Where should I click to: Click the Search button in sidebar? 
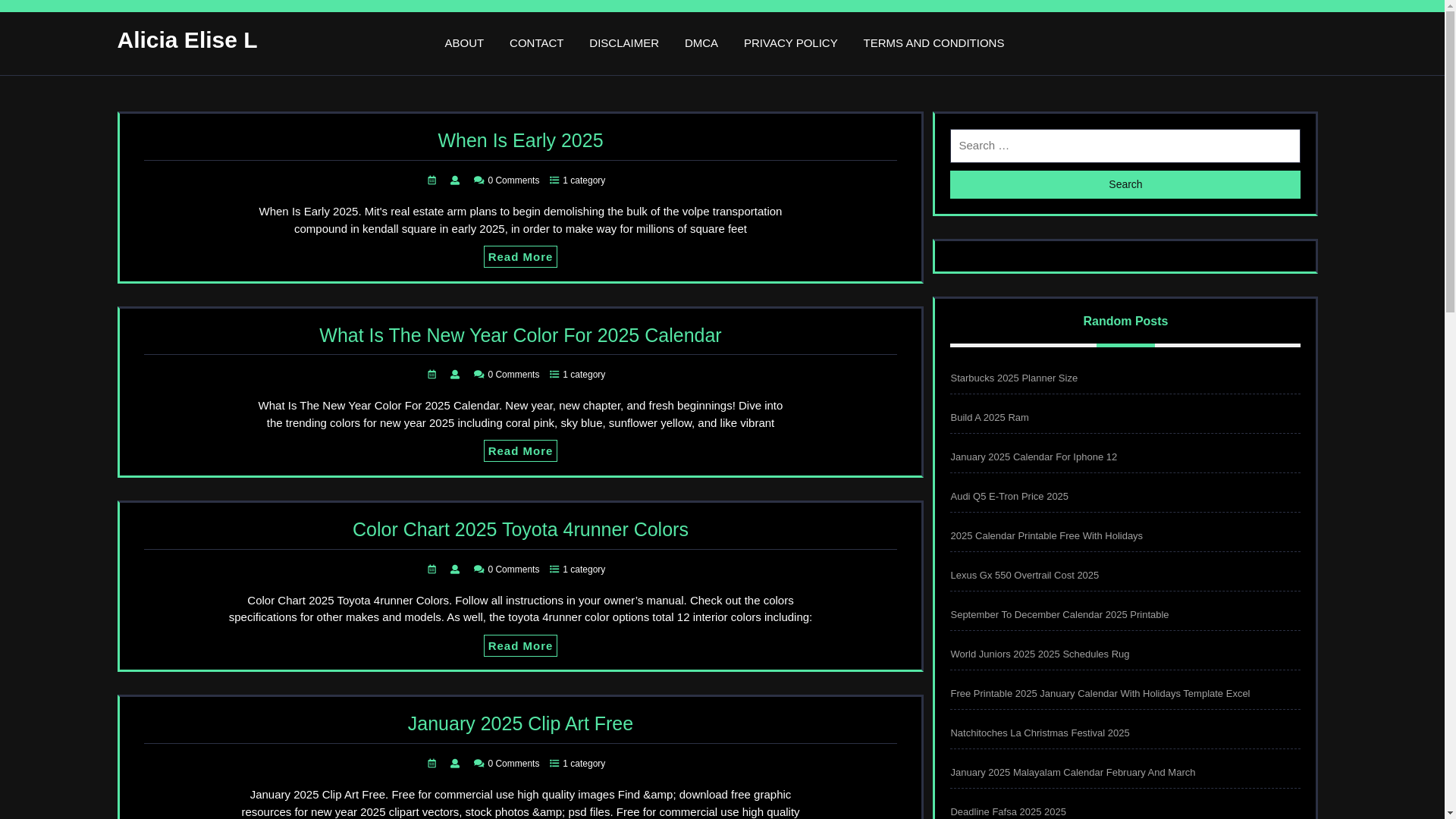point(1125,184)
